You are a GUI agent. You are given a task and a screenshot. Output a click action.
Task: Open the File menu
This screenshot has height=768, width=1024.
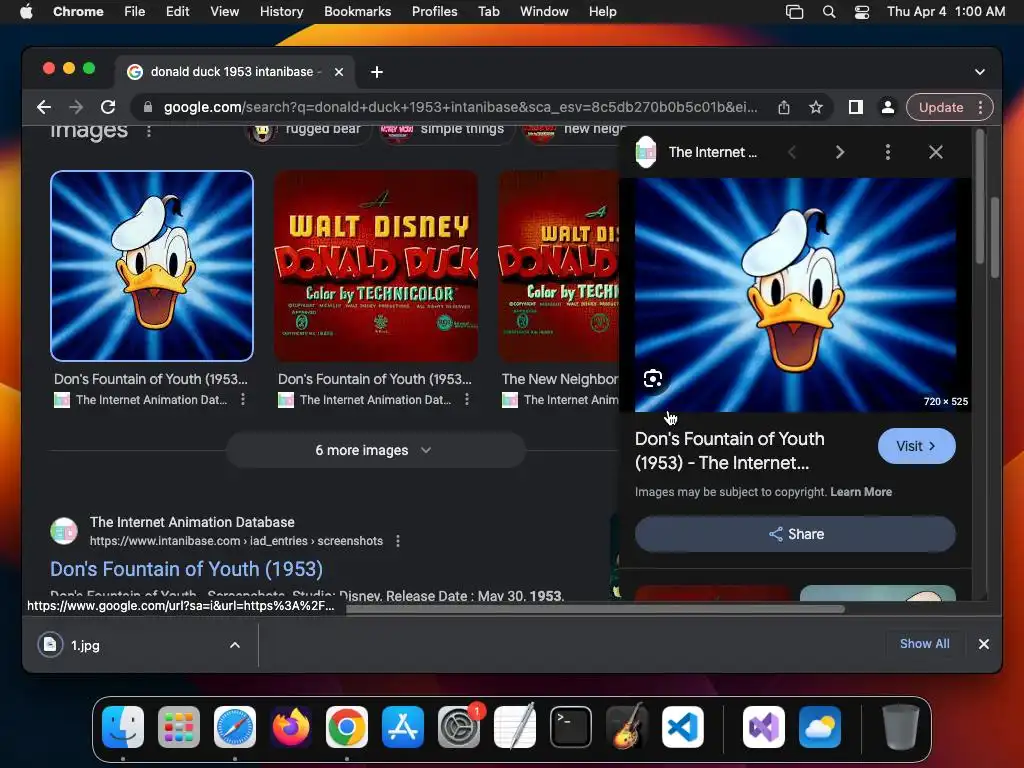pyautogui.click(x=135, y=12)
